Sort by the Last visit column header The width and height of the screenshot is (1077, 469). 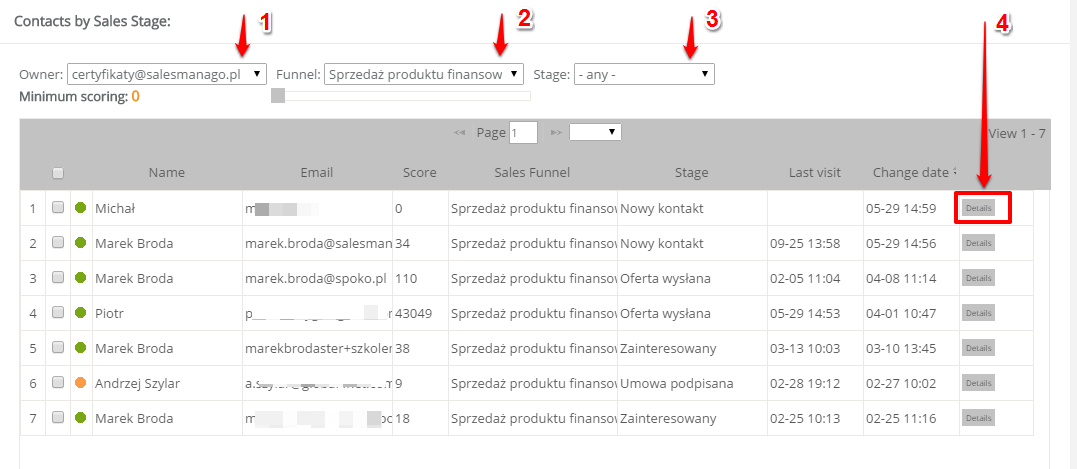tap(815, 173)
